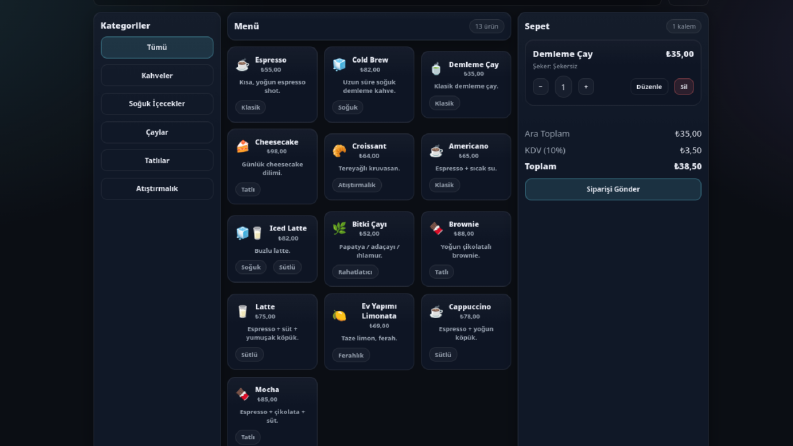793x446 pixels.
Task: Select the Cold Brew product name
Action: tap(370, 60)
